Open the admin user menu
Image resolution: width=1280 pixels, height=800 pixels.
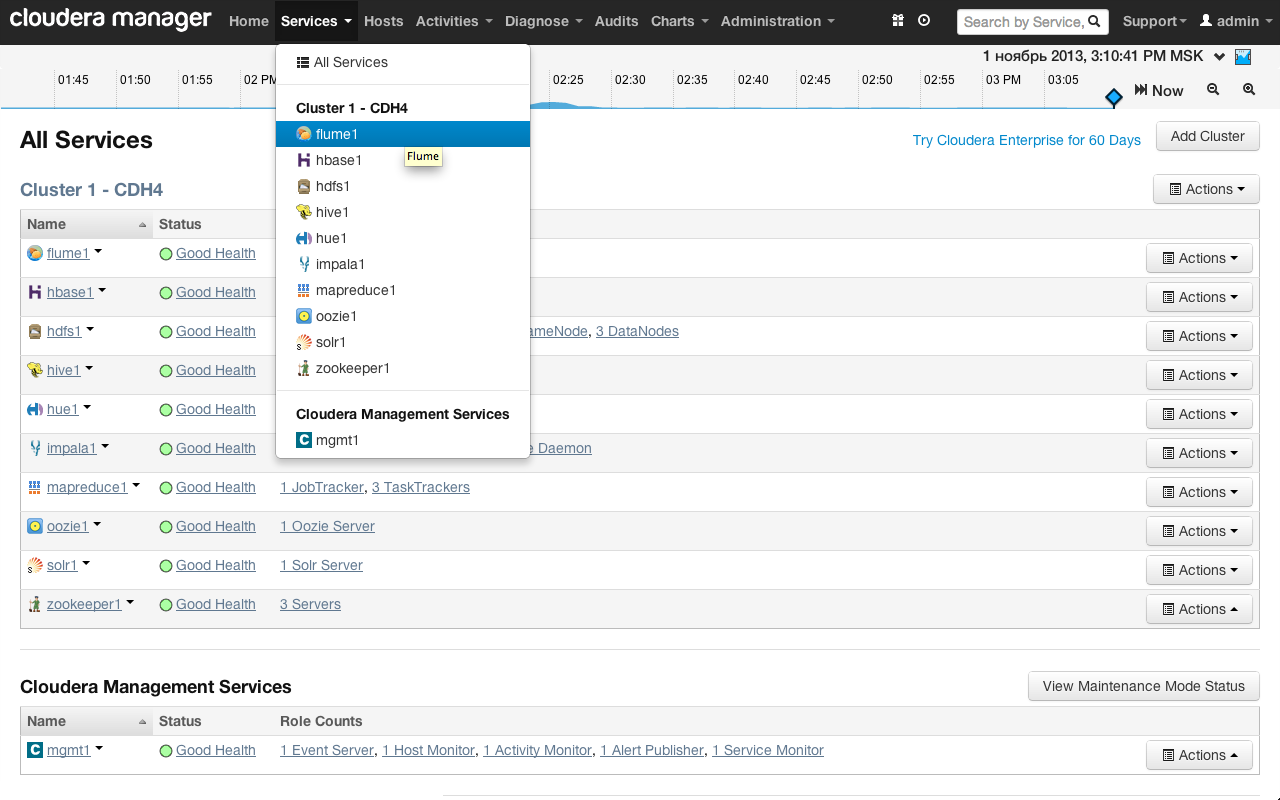click(1235, 21)
